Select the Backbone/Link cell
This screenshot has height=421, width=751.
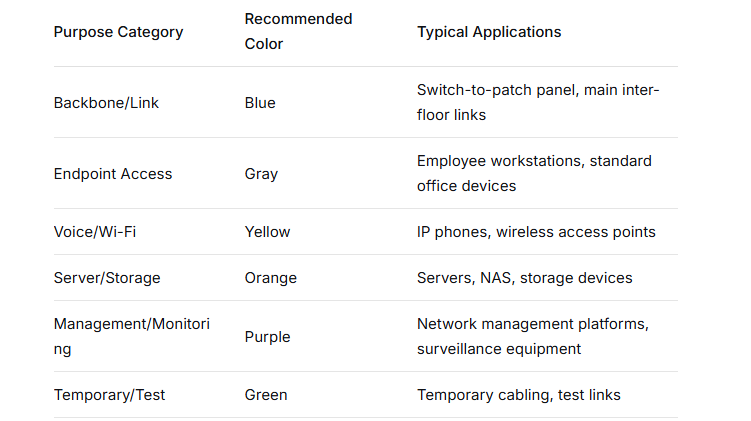pyautogui.click(x=106, y=103)
